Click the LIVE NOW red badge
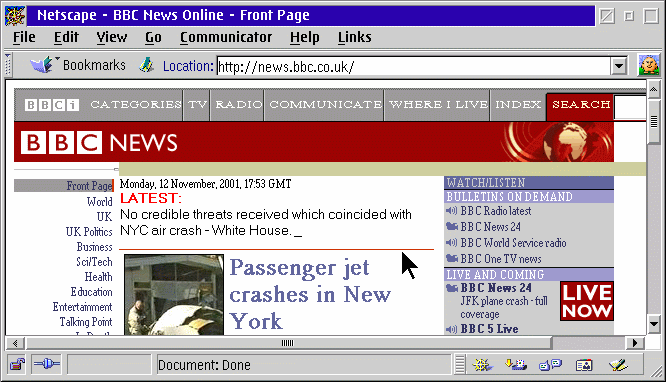666x382 pixels. click(x=587, y=301)
